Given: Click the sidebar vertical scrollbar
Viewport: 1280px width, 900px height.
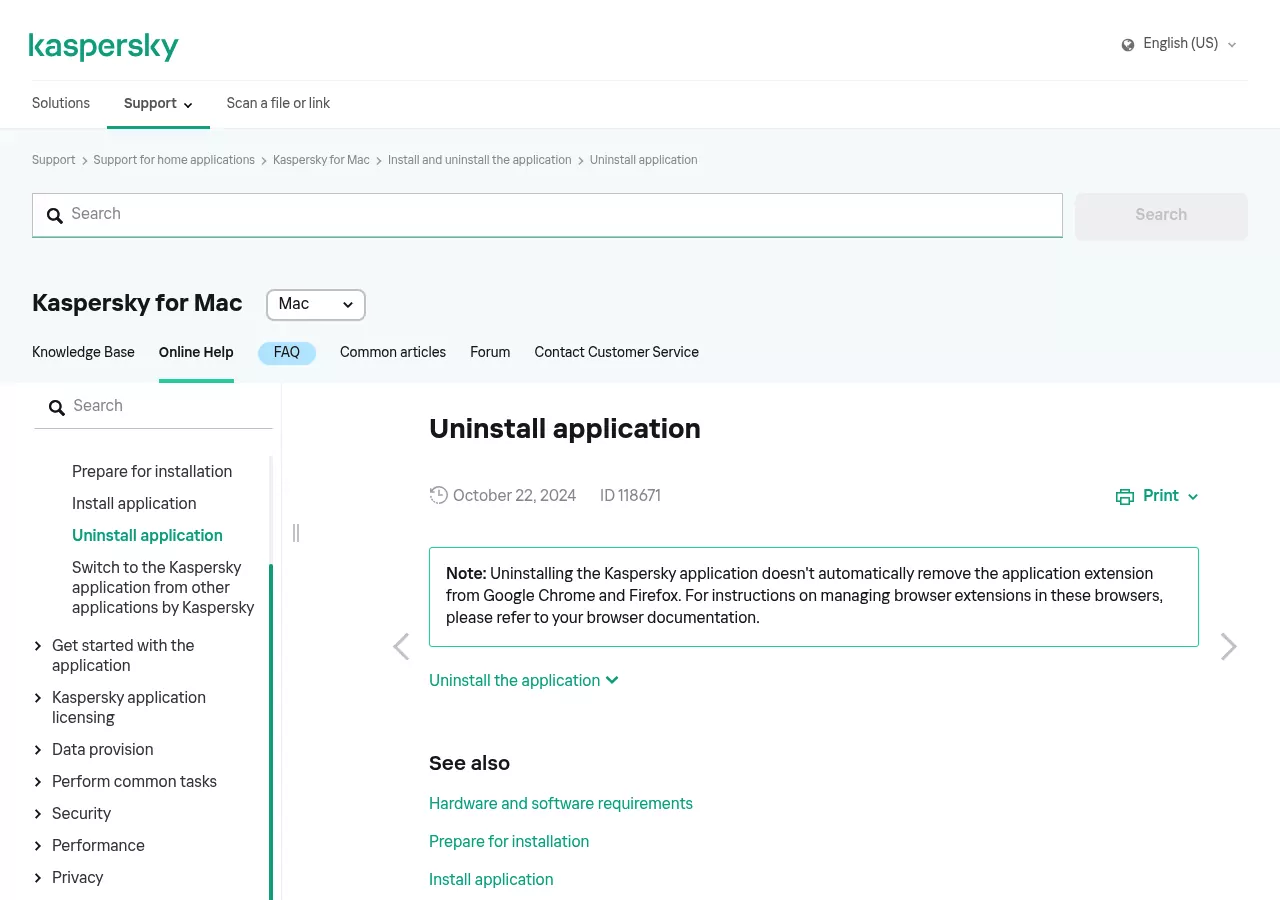Looking at the screenshot, I should click(x=271, y=730).
